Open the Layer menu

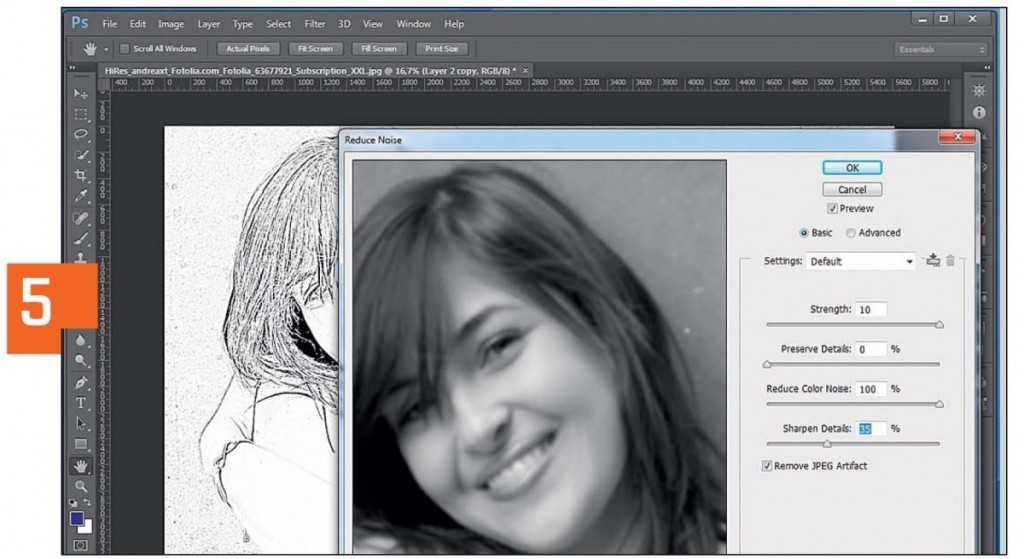point(209,23)
